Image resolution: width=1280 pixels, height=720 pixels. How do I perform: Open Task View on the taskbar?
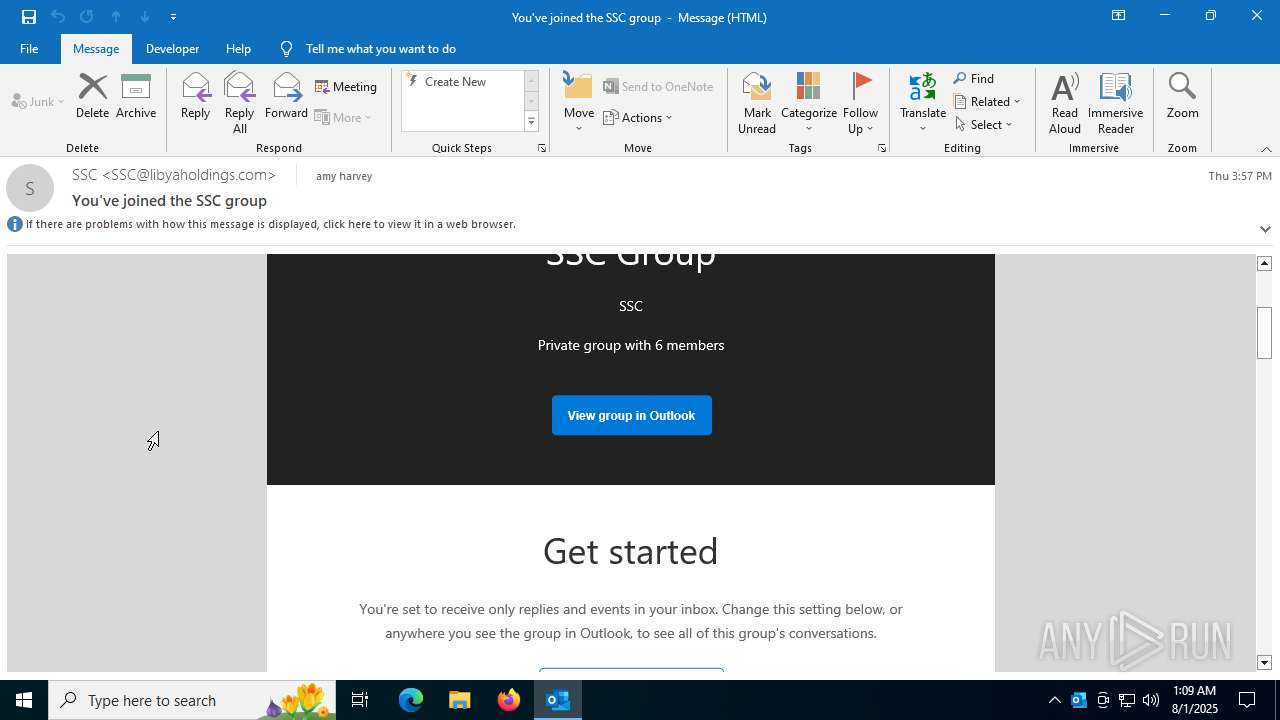click(360, 700)
